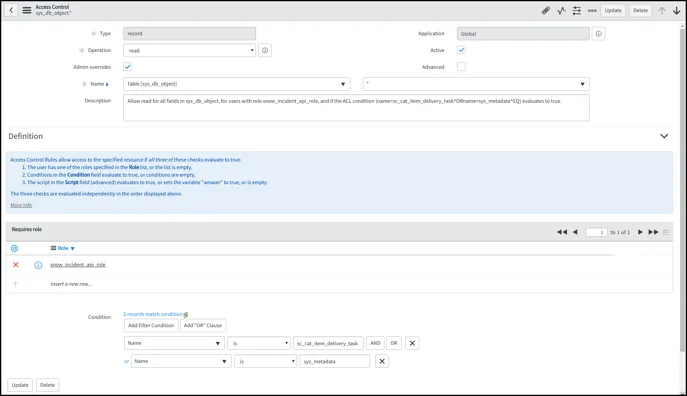Jump to first page of role list
The image size is (687, 396).
[562, 232]
